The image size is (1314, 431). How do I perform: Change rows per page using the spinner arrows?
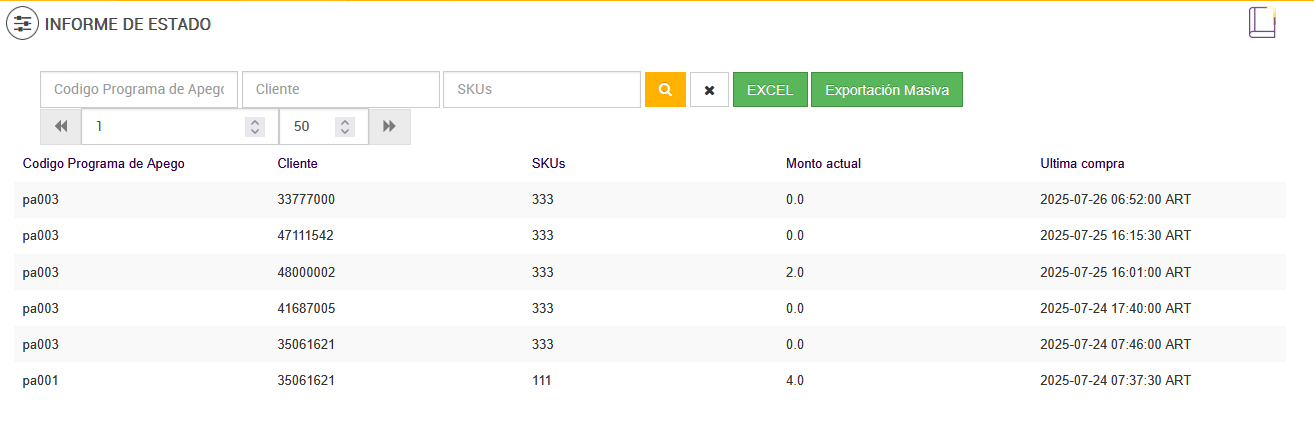pos(345,127)
